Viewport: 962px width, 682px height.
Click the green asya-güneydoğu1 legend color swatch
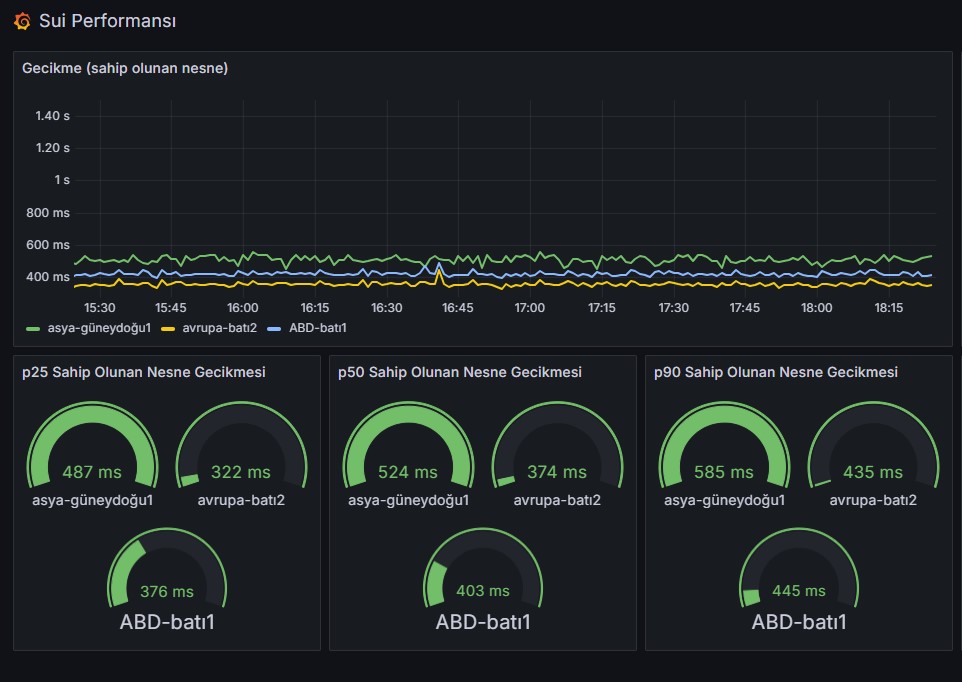(33, 329)
